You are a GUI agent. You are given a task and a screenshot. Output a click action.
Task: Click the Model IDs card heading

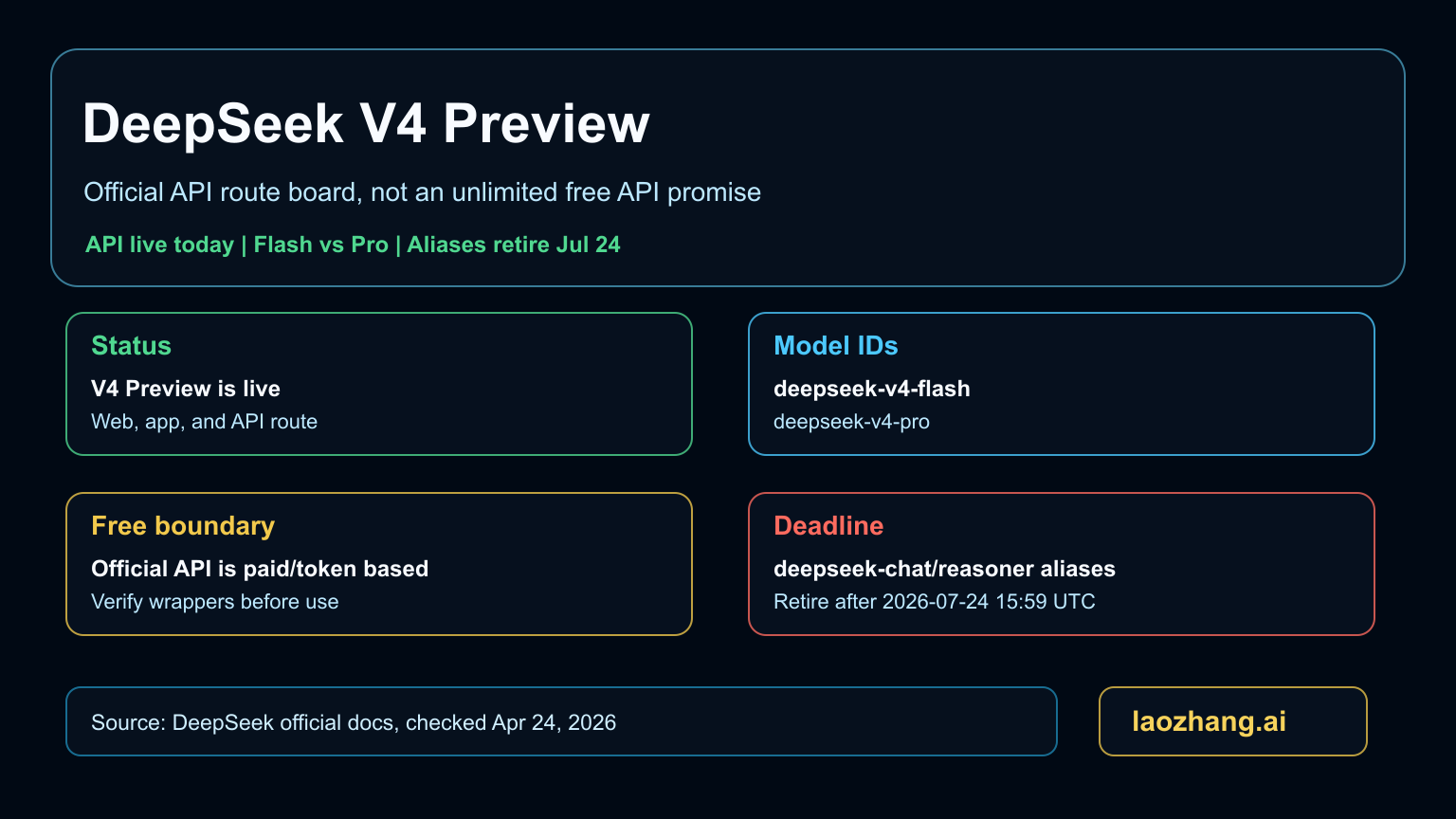(835, 346)
